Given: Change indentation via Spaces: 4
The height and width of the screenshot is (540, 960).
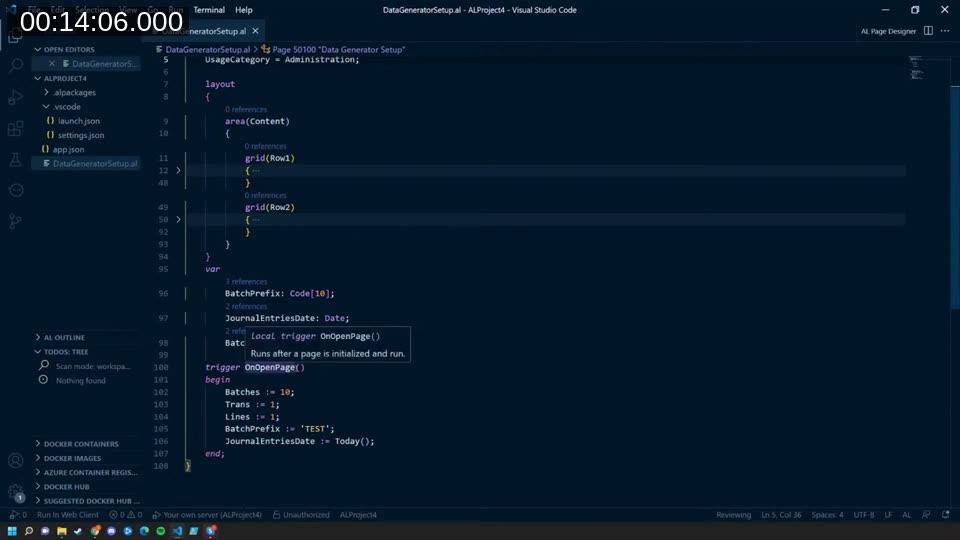Looking at the screenshot, I should pyautogui.click(x=827, y=515).
